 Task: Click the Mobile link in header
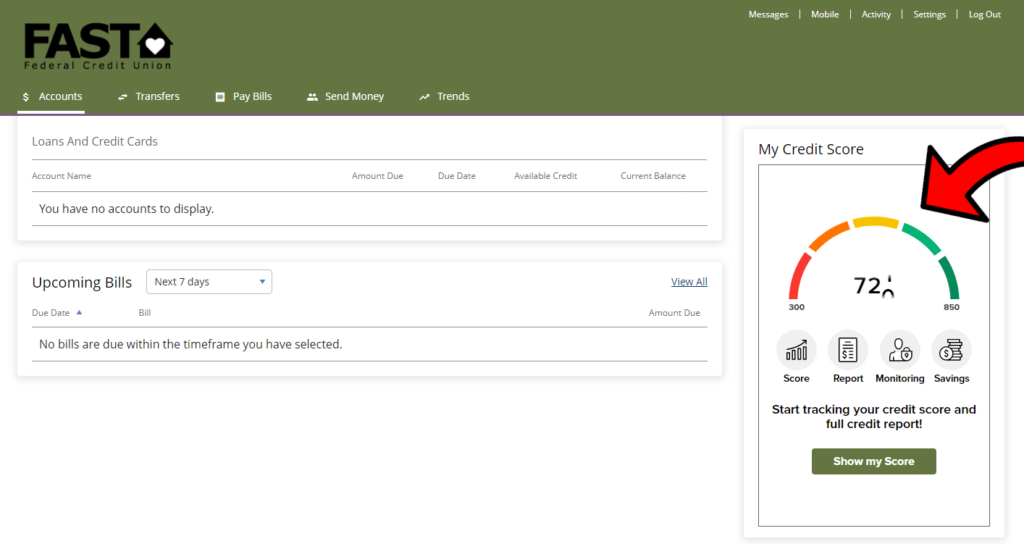tap(825, 15)
